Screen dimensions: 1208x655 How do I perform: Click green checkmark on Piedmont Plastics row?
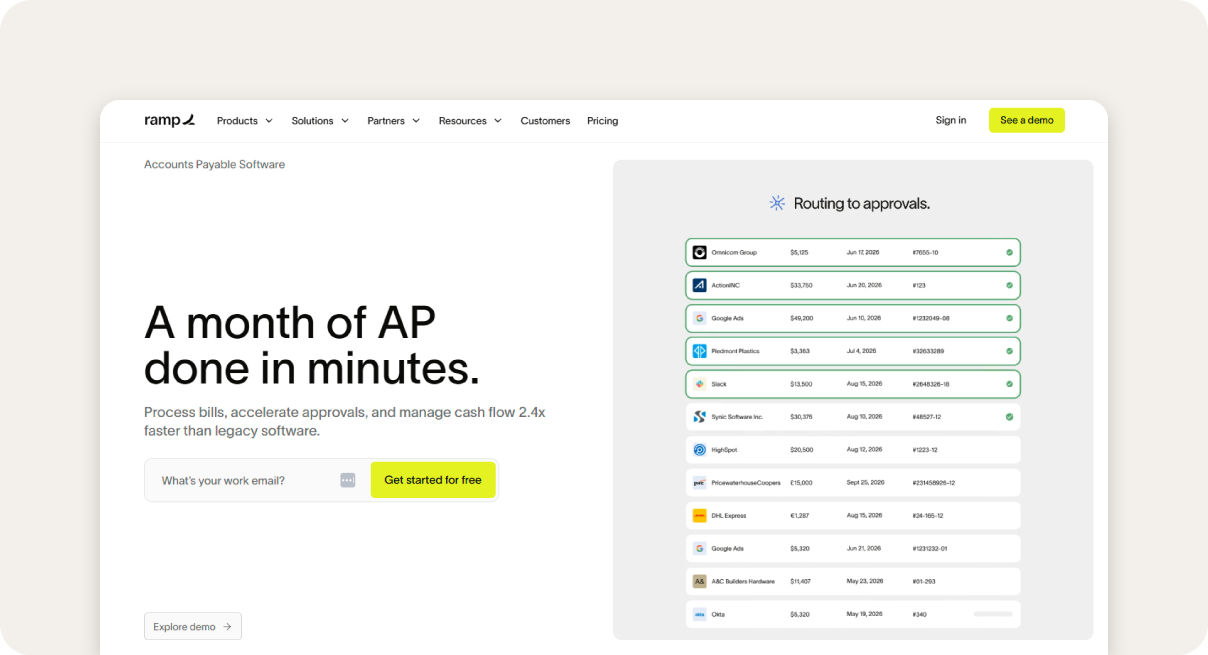tap(1009, 351)
